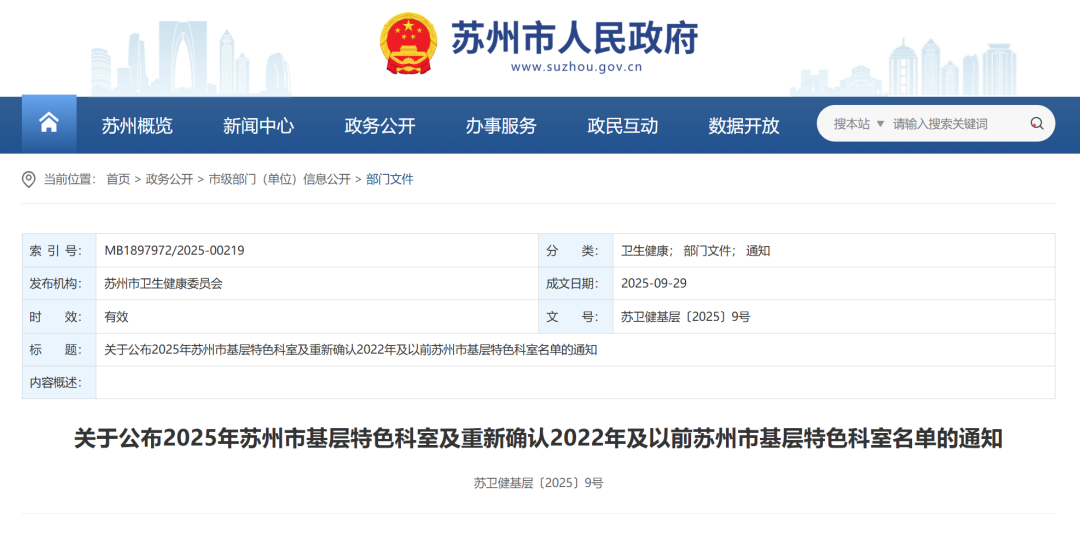The image size is (1080, 533).
Task: Open 市级部门（单位）信息公开 breadcrumb link
Action: (x=279, y=179)
